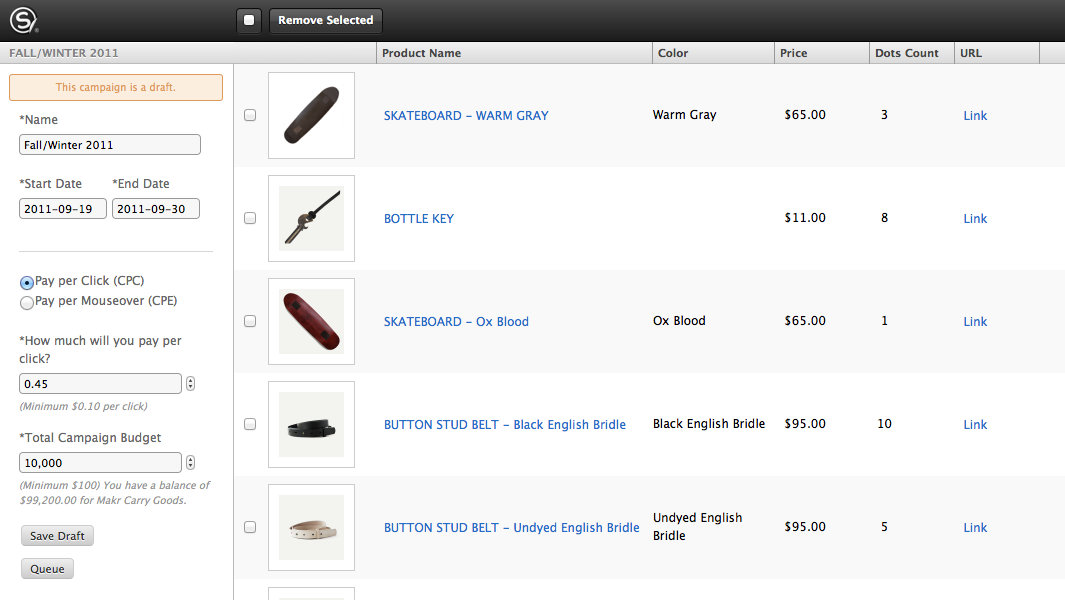Screen dimensions: 1065x600
Task: Check the Bottle Key row checkbox
Action: 250,218
